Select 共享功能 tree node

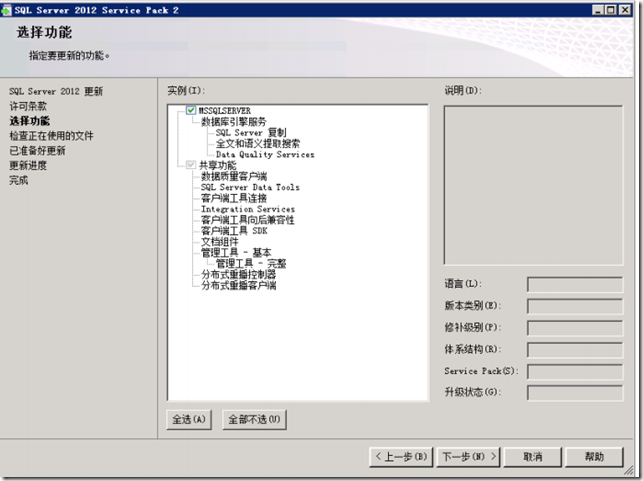point(217,166)
